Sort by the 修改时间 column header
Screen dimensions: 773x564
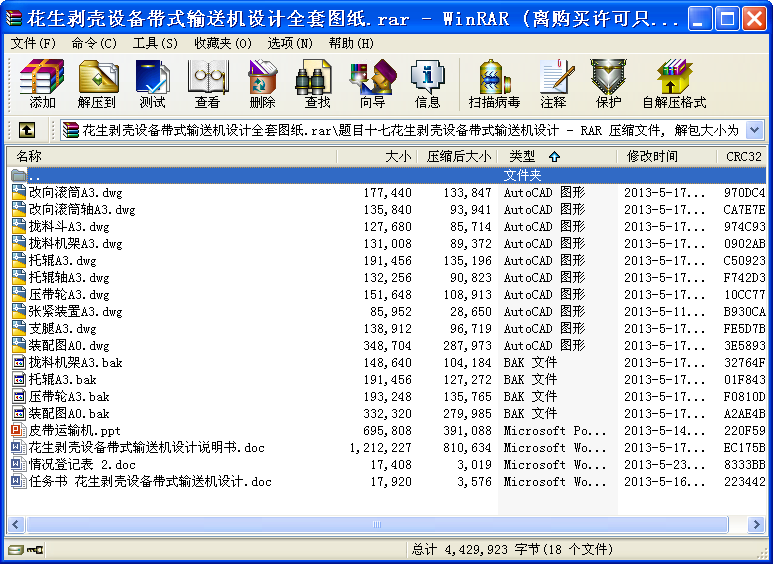tap(667, 157)
